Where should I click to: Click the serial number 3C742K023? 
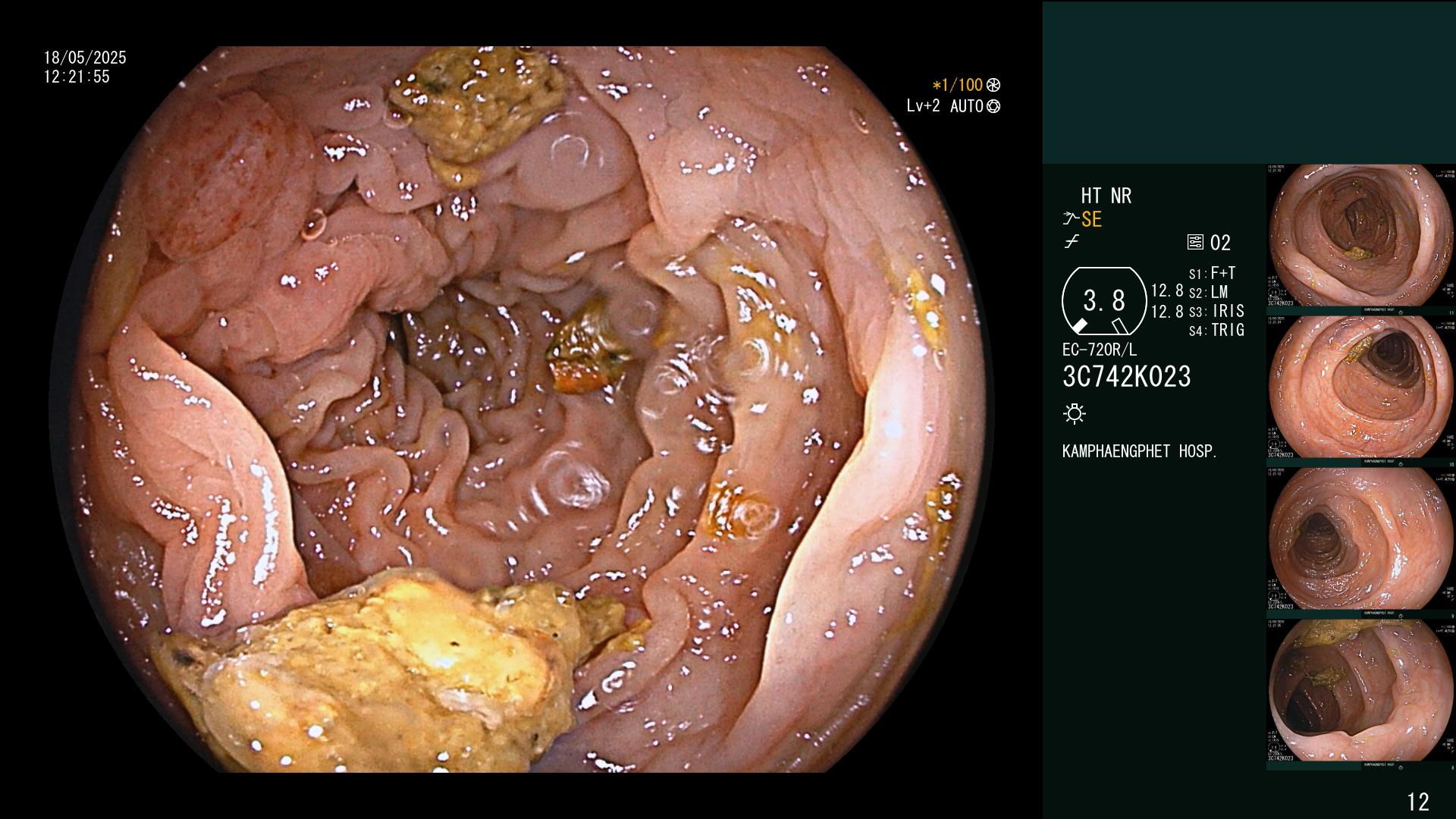click(1127, 377)
